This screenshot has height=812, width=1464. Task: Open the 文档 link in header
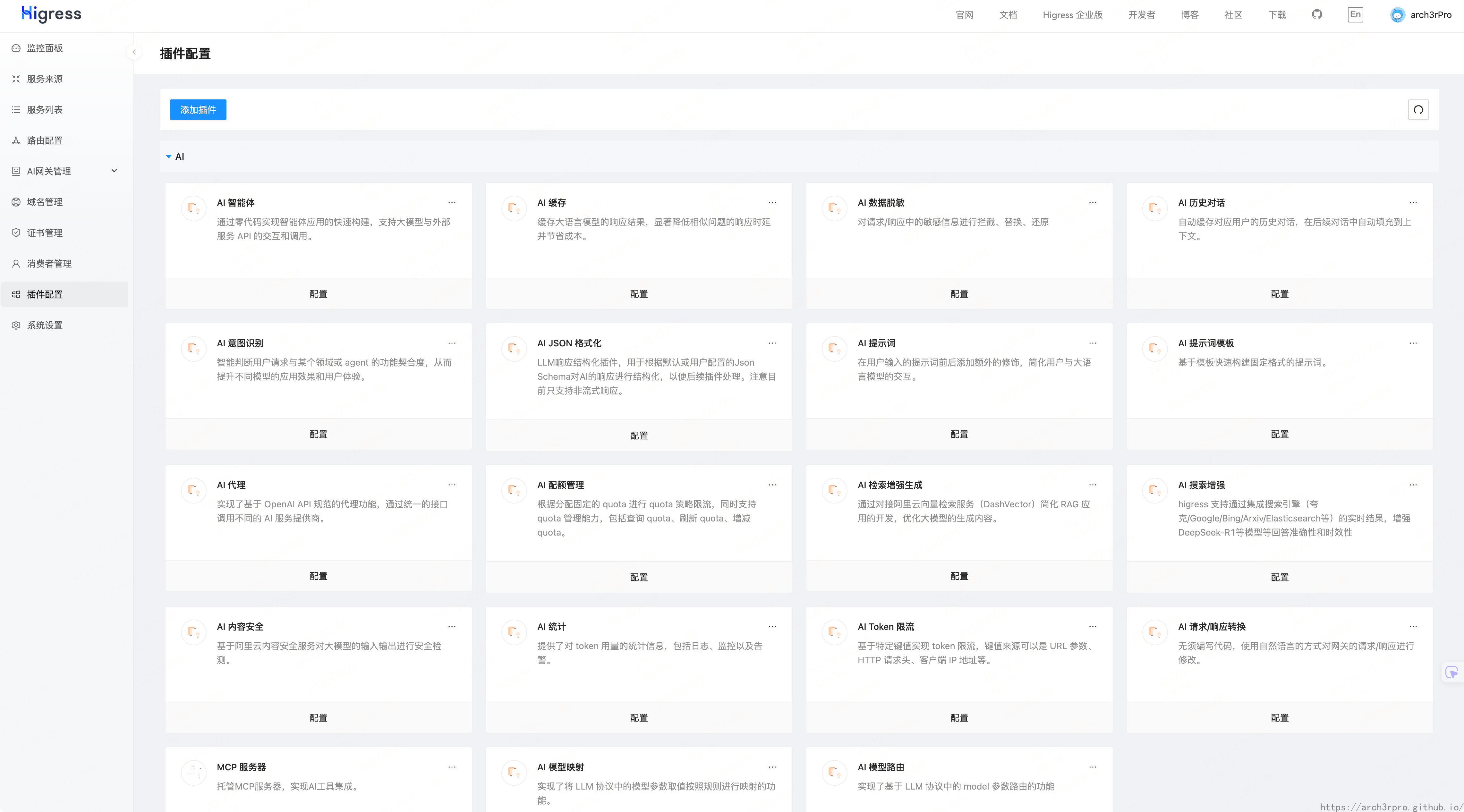[1008, 15]
